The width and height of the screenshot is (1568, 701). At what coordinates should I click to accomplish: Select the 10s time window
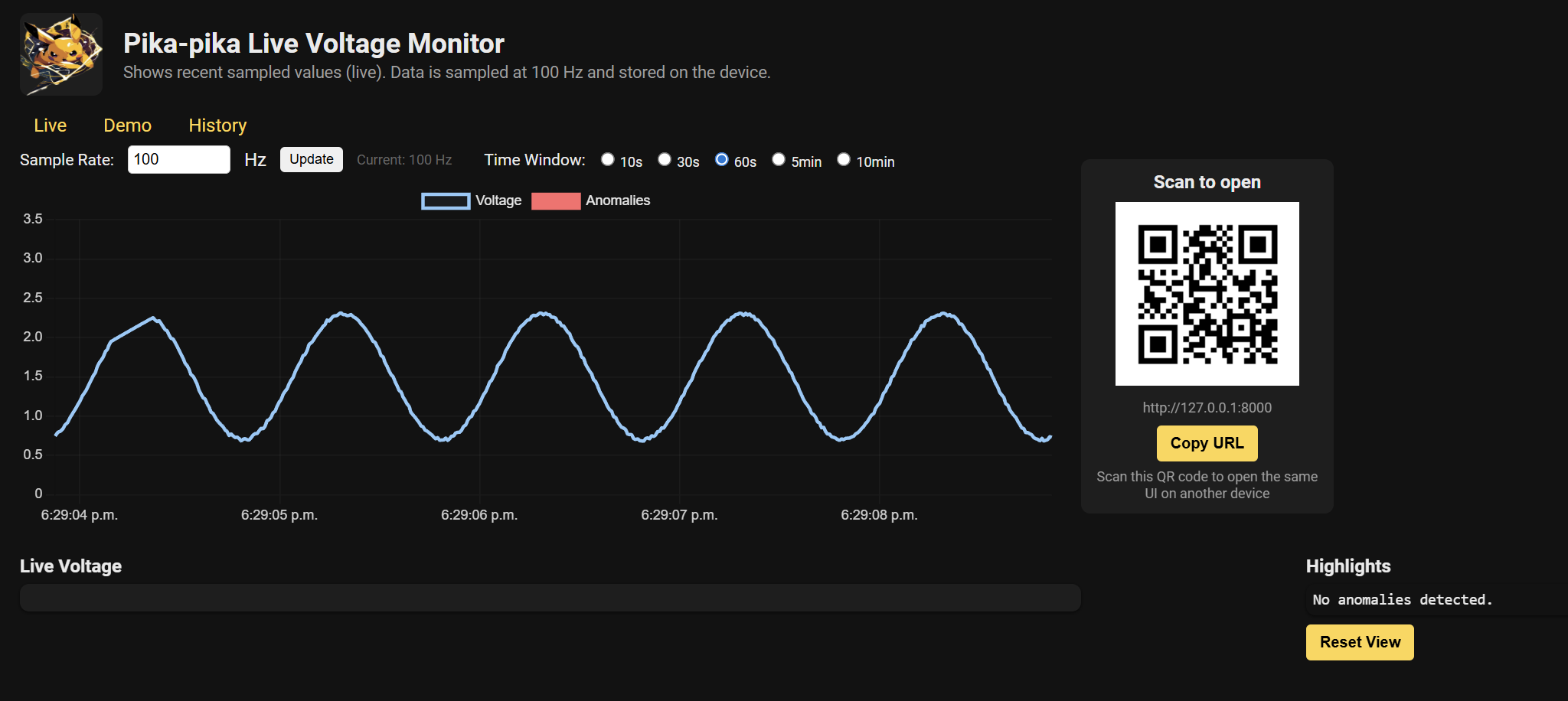pos(608,159)
